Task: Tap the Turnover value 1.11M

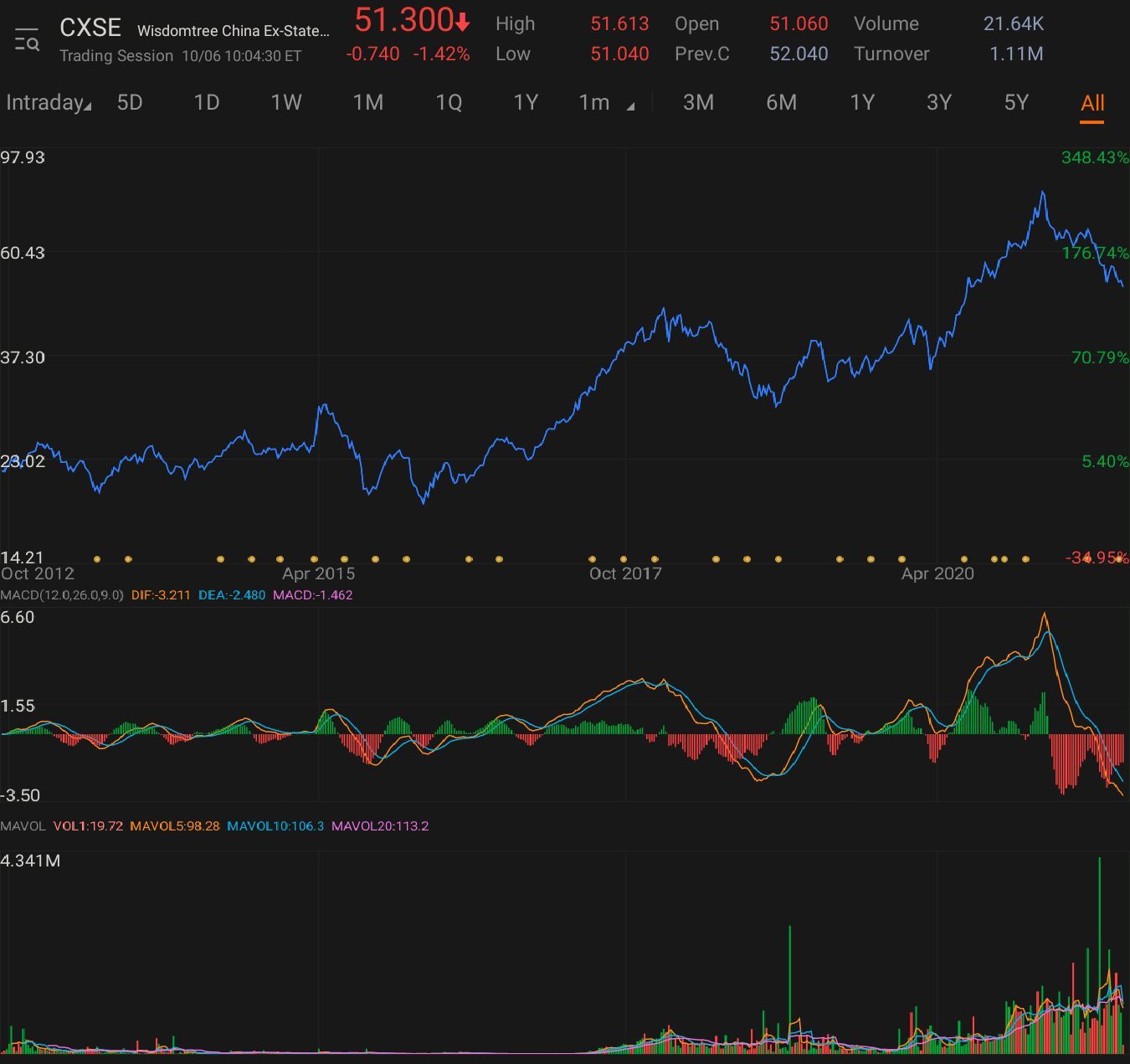Action: click(1016, 54)
